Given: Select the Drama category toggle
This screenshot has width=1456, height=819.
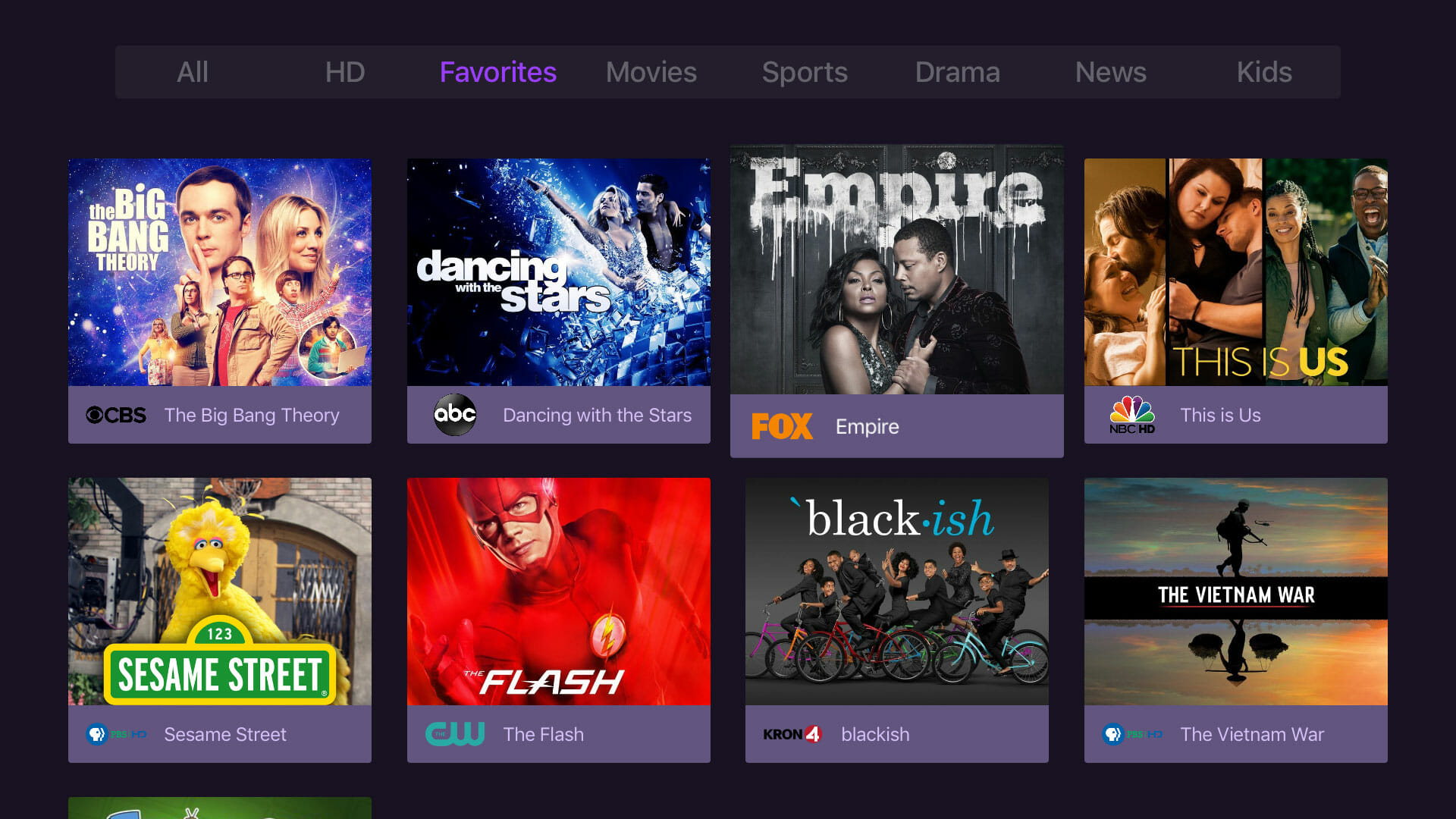Looking at the screenshot, I should (958, 72).
